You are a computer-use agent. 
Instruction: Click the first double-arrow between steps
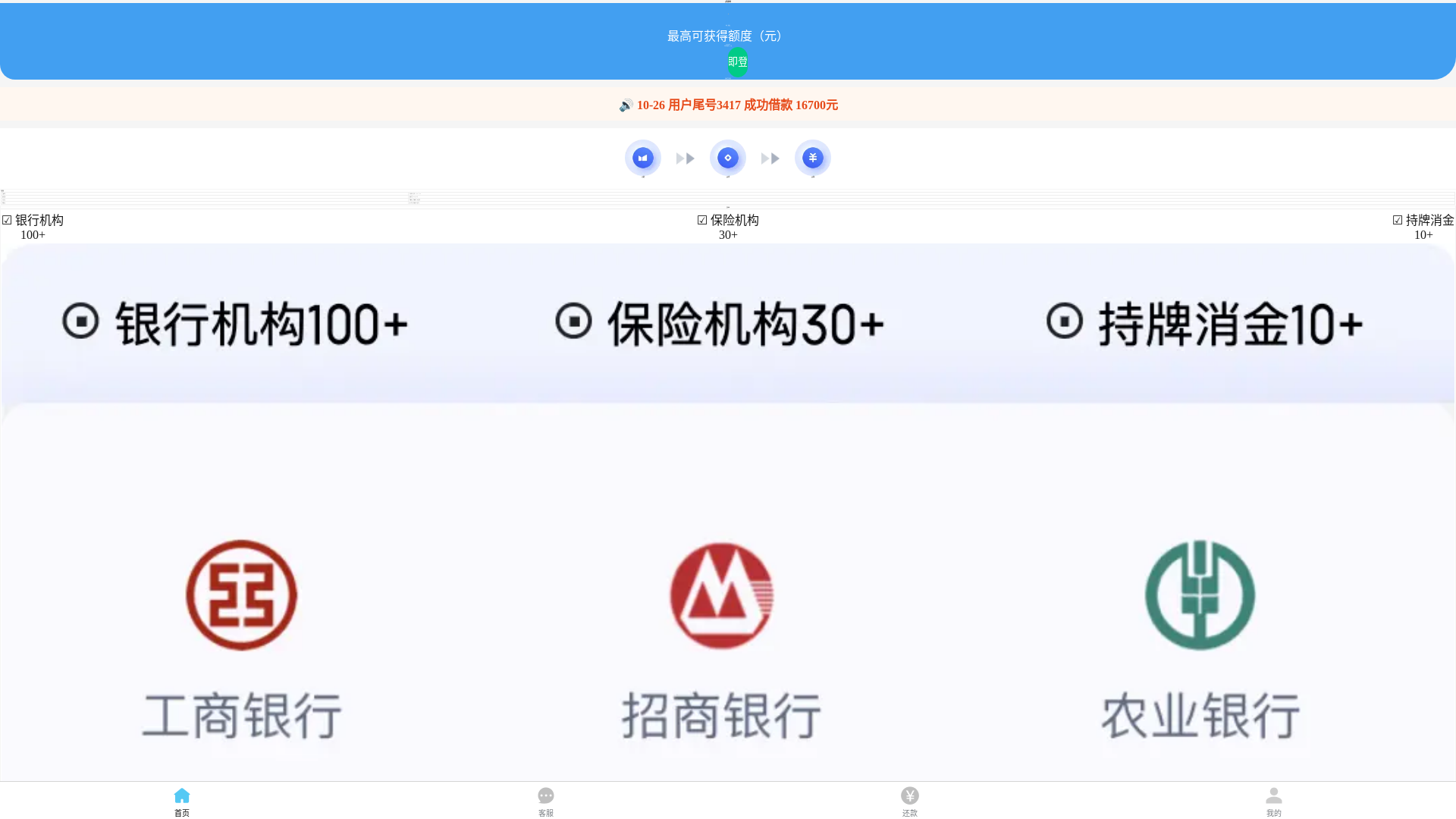click(686, 158)
